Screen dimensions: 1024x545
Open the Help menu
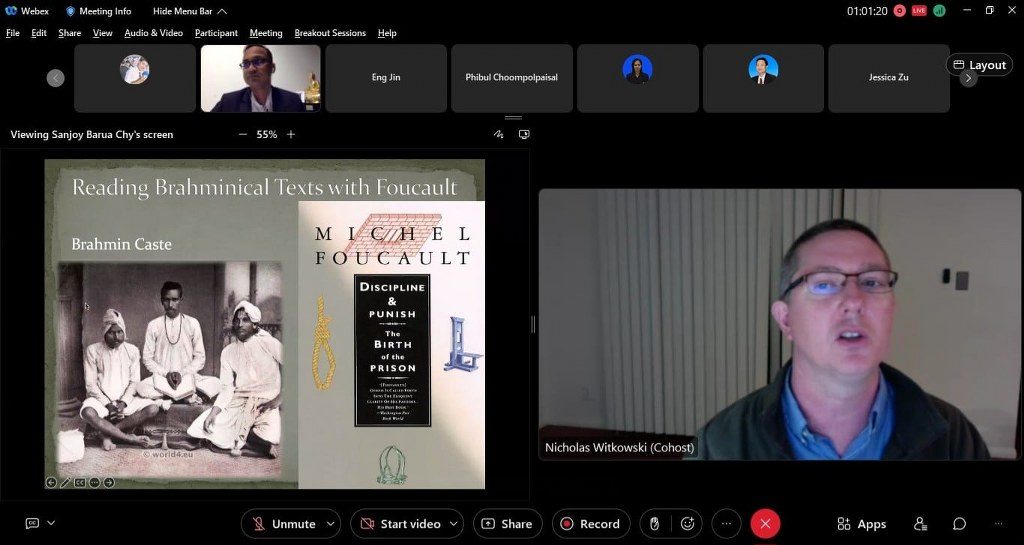(387, 33)
